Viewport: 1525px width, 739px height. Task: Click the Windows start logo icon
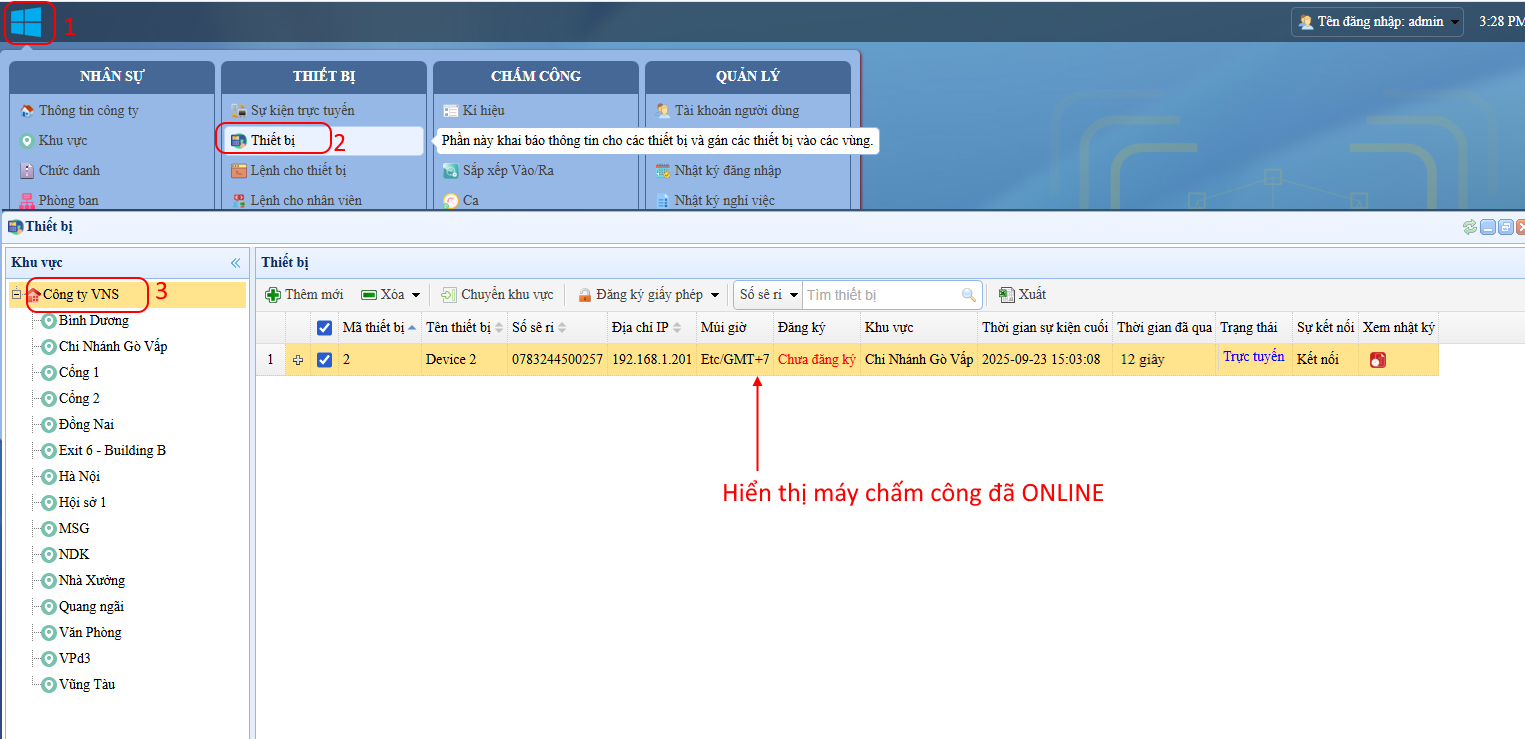(x=26, y=22)
